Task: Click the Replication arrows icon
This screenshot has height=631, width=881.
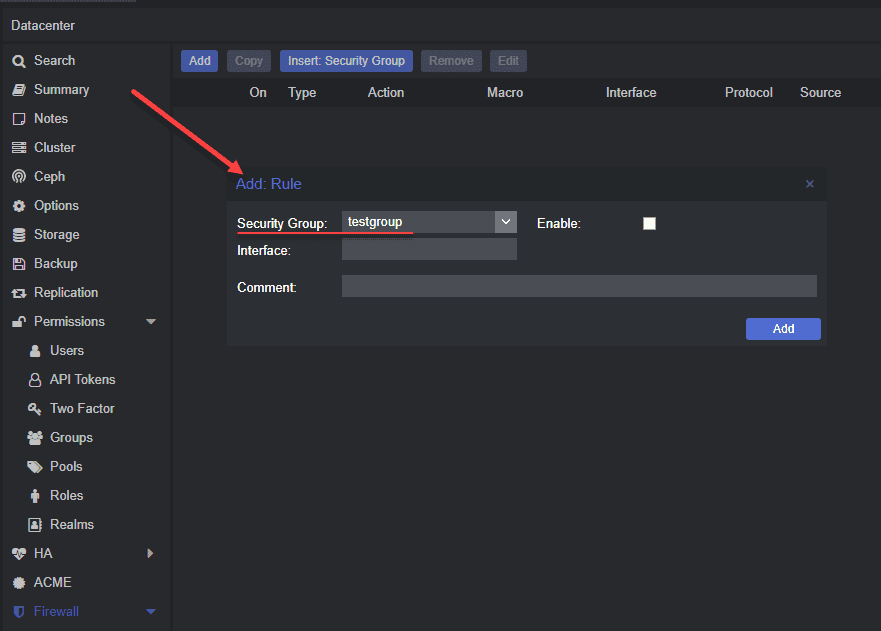Action: coord(18,293)
